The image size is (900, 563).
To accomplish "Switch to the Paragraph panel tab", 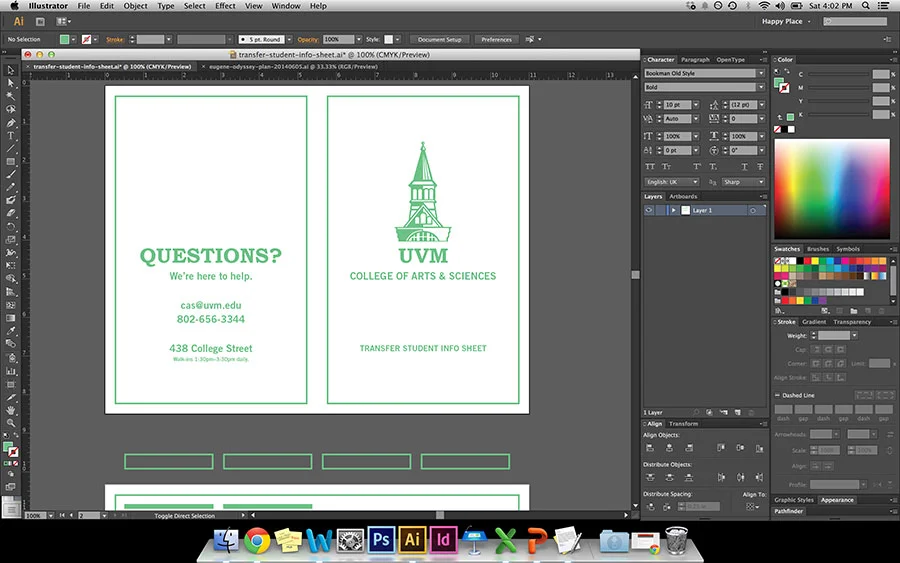I will pos(695,60).
